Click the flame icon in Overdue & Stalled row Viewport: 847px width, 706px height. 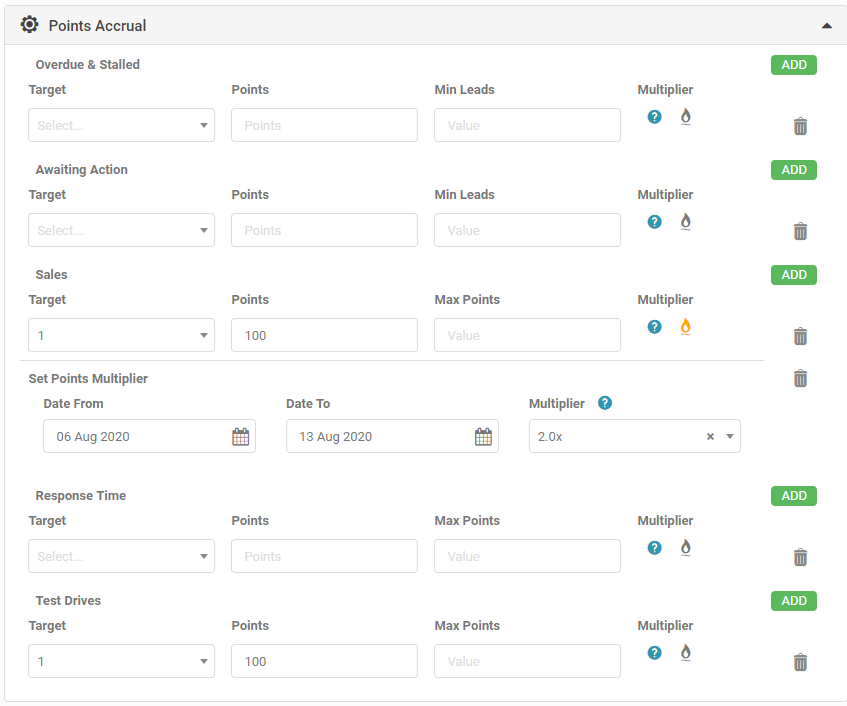685,116
